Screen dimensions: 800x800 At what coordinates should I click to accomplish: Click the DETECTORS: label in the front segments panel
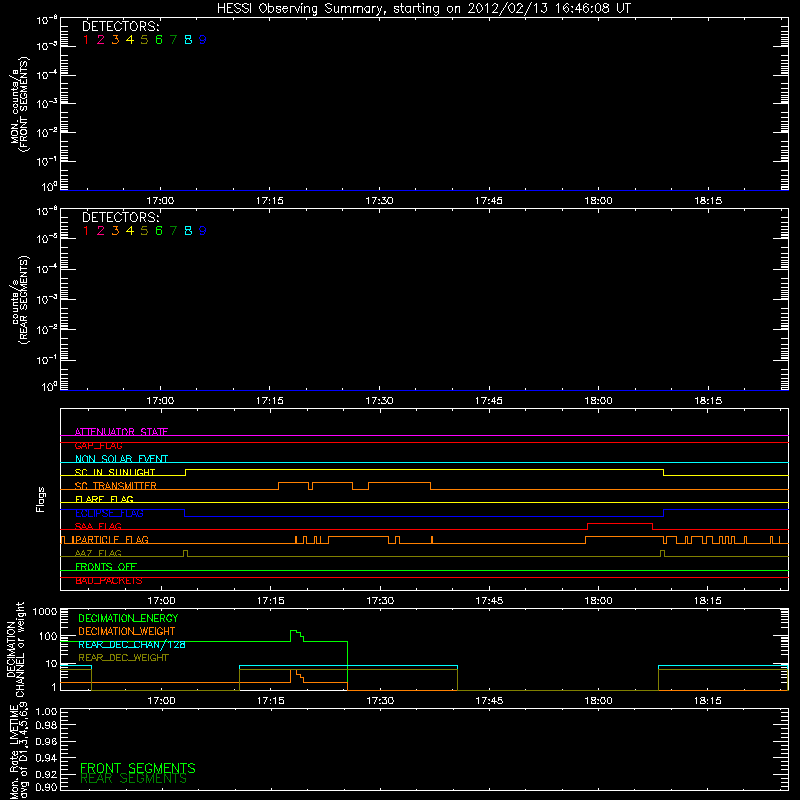click(121, 27)
